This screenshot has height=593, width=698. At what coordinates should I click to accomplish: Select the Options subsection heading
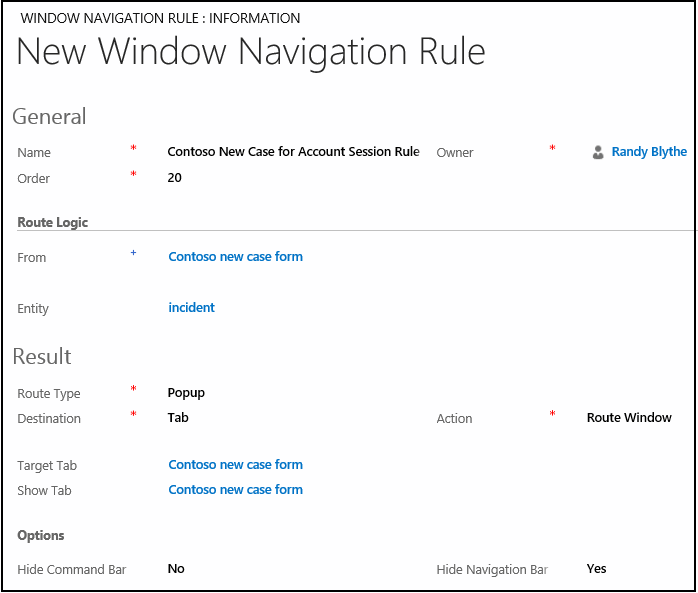[41, 536]
